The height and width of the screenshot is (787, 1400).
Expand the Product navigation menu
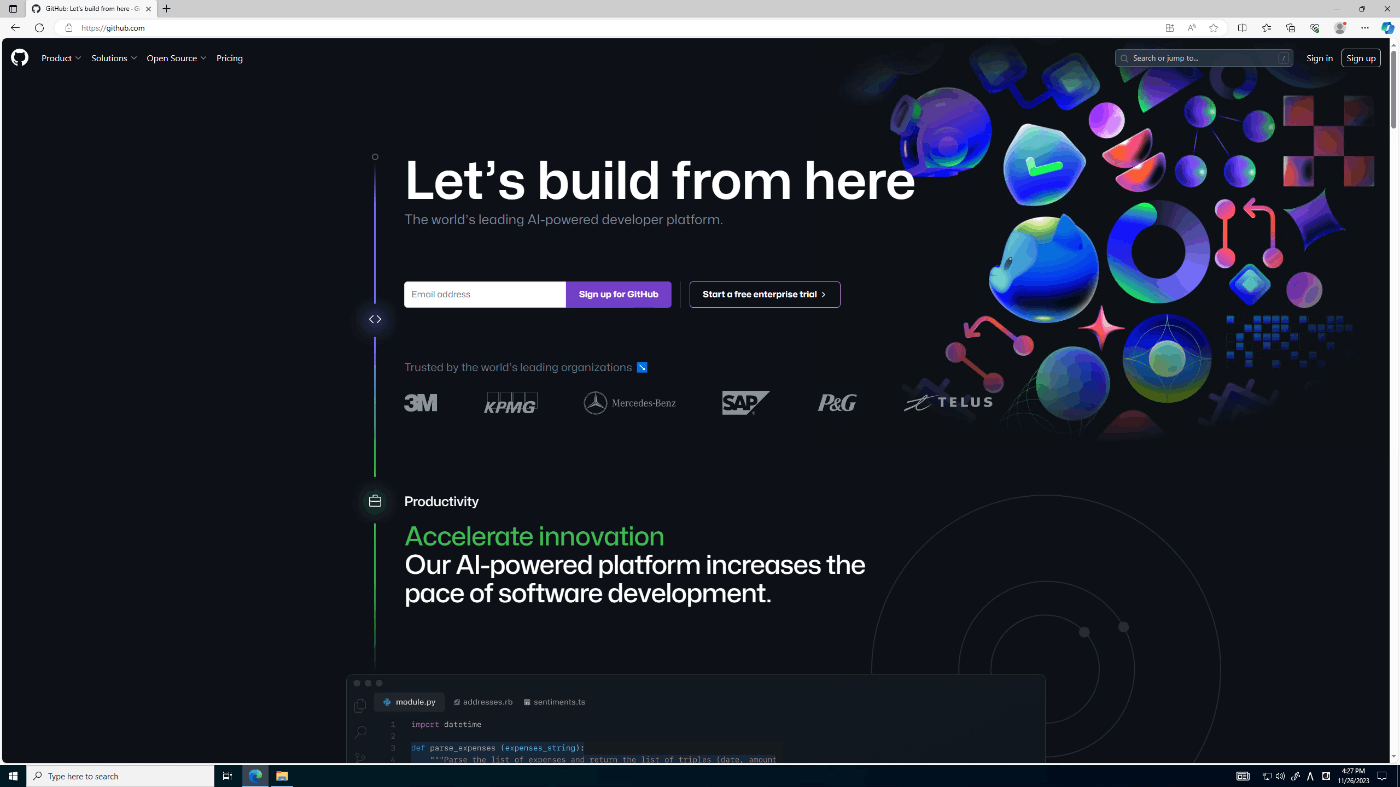tap(61, 58)
